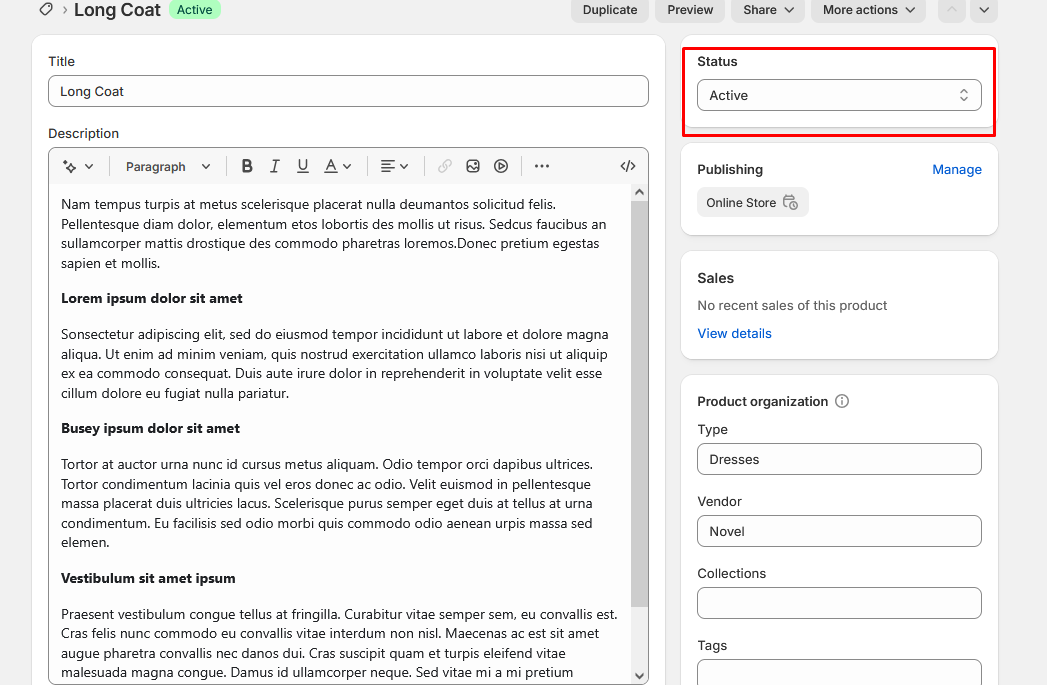
Task: Click the Preview button
Action: (690, 10)
